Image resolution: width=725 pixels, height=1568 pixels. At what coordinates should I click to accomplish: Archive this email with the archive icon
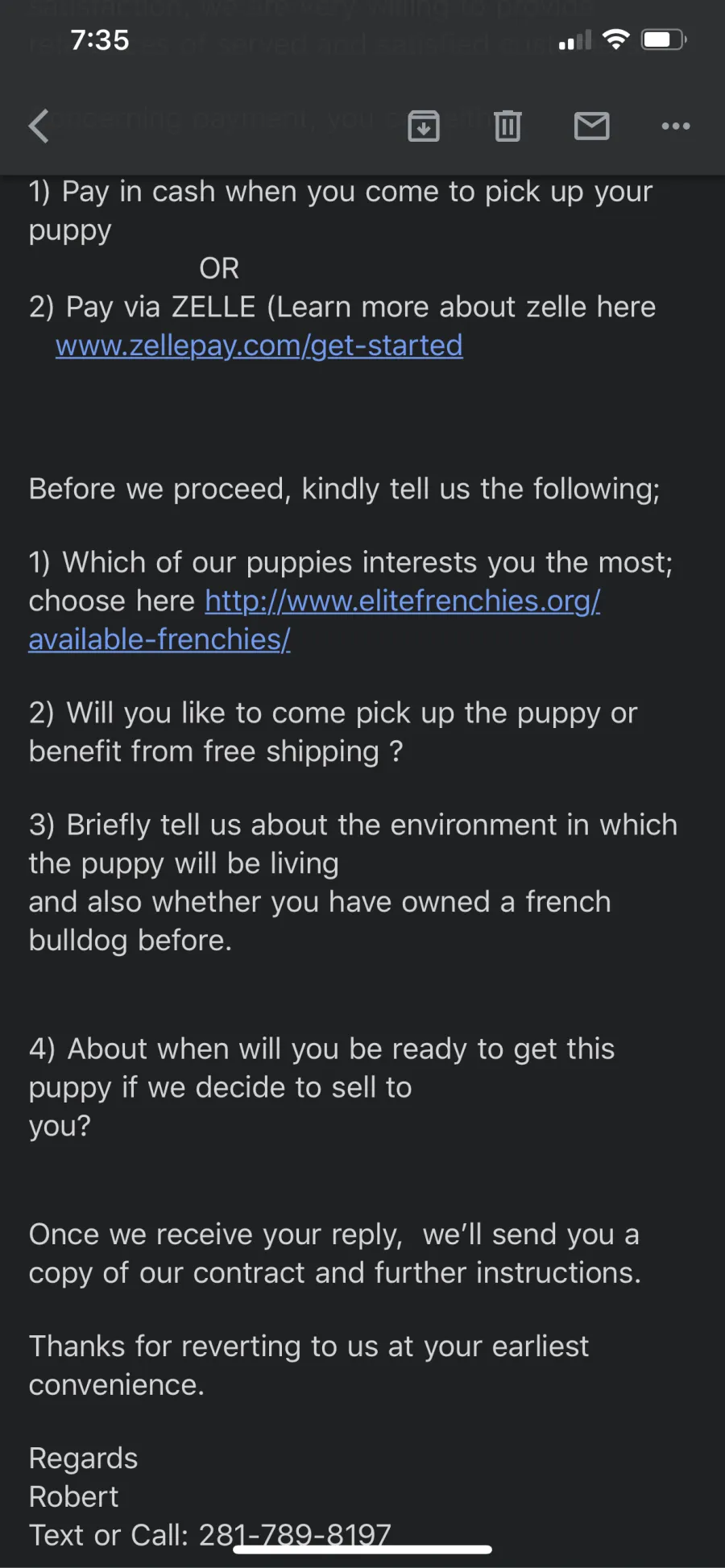click(x=424, y=126)
